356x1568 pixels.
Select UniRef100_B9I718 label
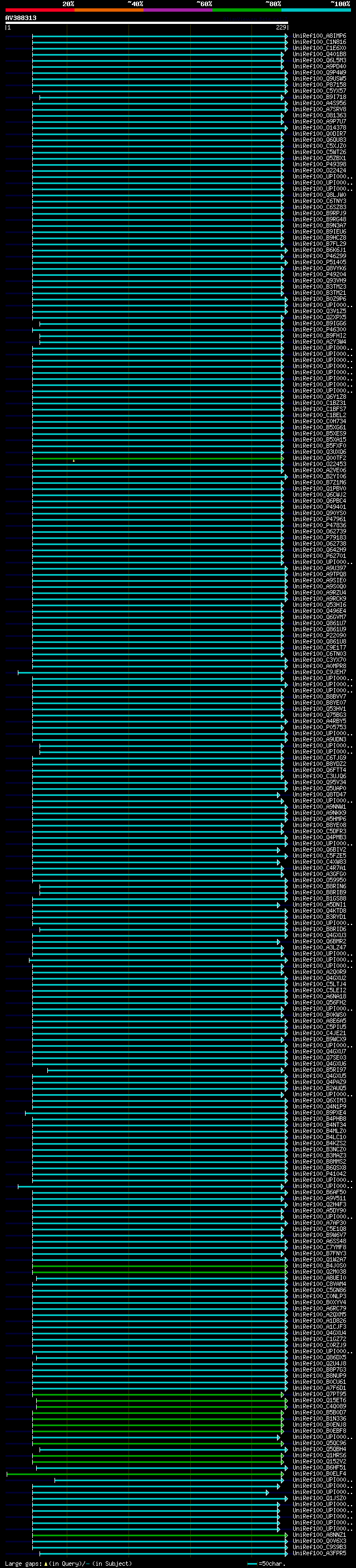tap(319, 97)
